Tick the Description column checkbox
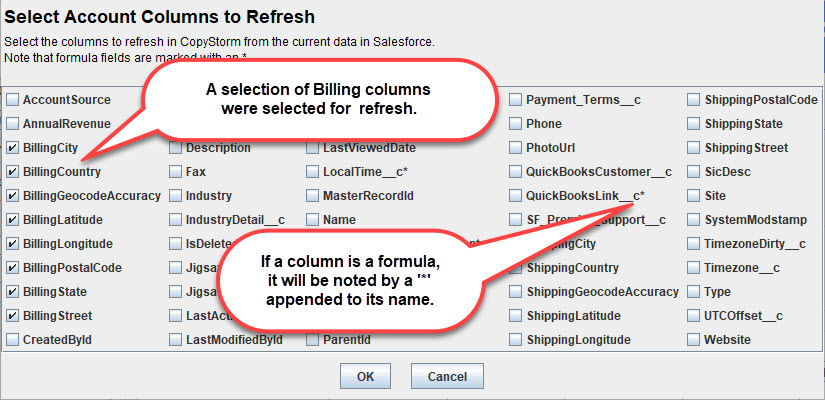This screenshot has height=400, width=825. pyautogui.click(x=175, y=148)
